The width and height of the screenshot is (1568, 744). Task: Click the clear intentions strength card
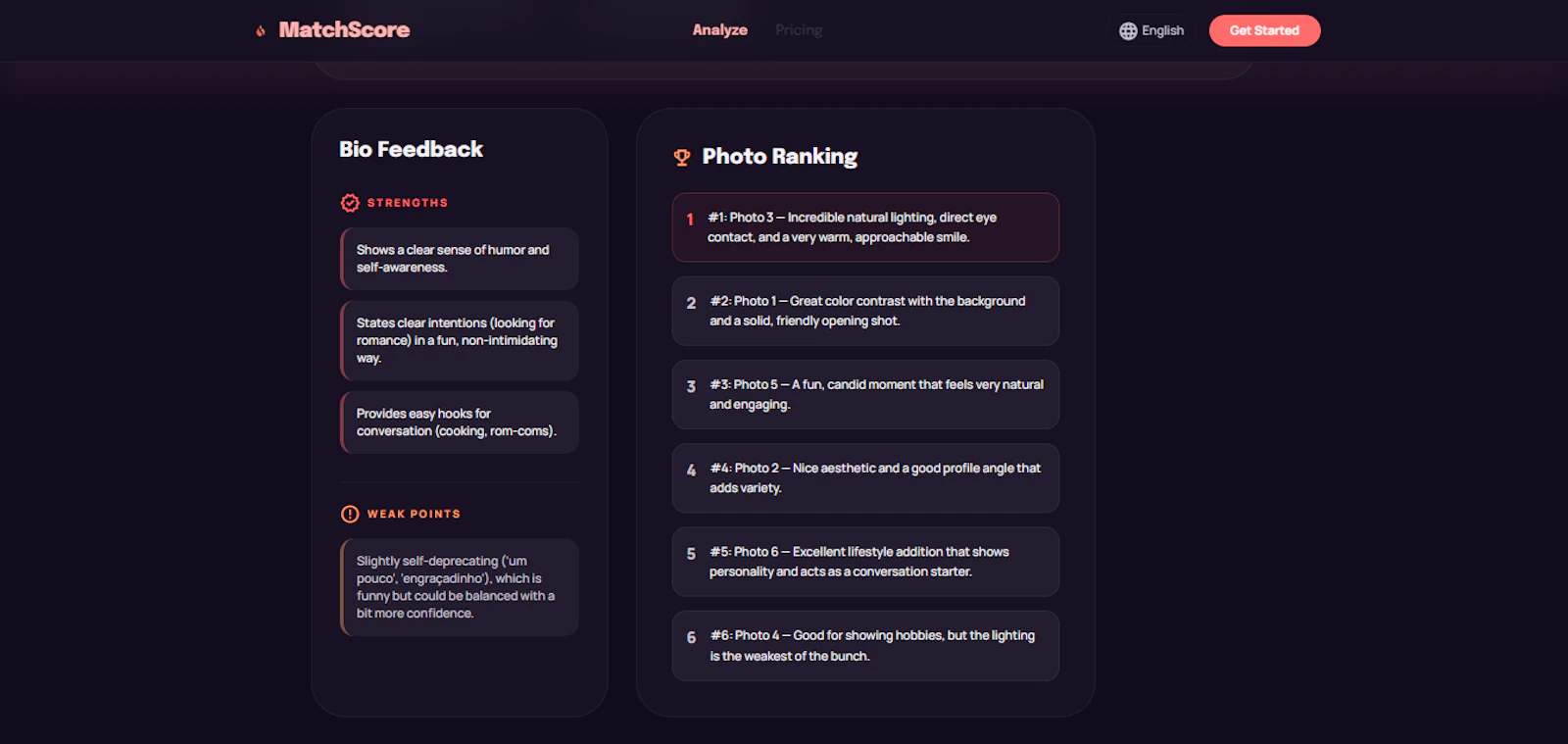pos(459,340)
